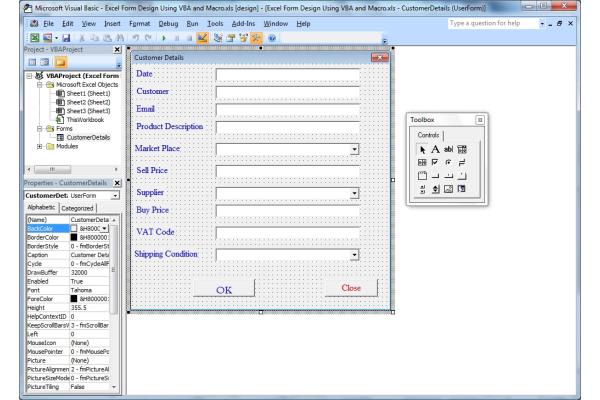
Task: Open the Debug menu
Action: coord(168,24)
